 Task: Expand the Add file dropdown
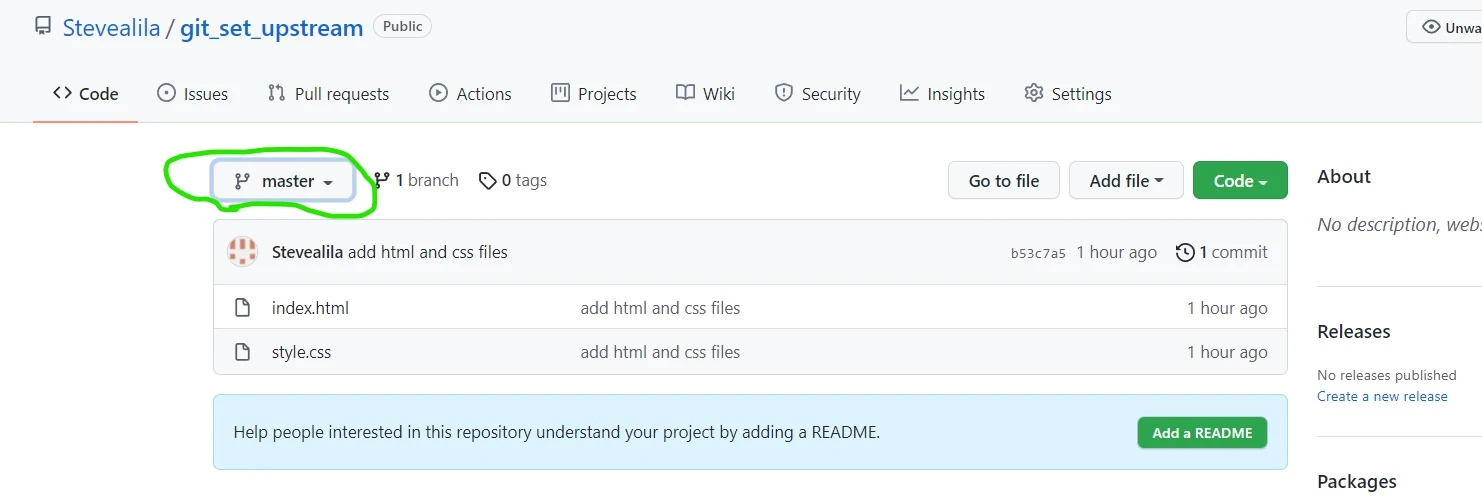(x=1126, y=181)
